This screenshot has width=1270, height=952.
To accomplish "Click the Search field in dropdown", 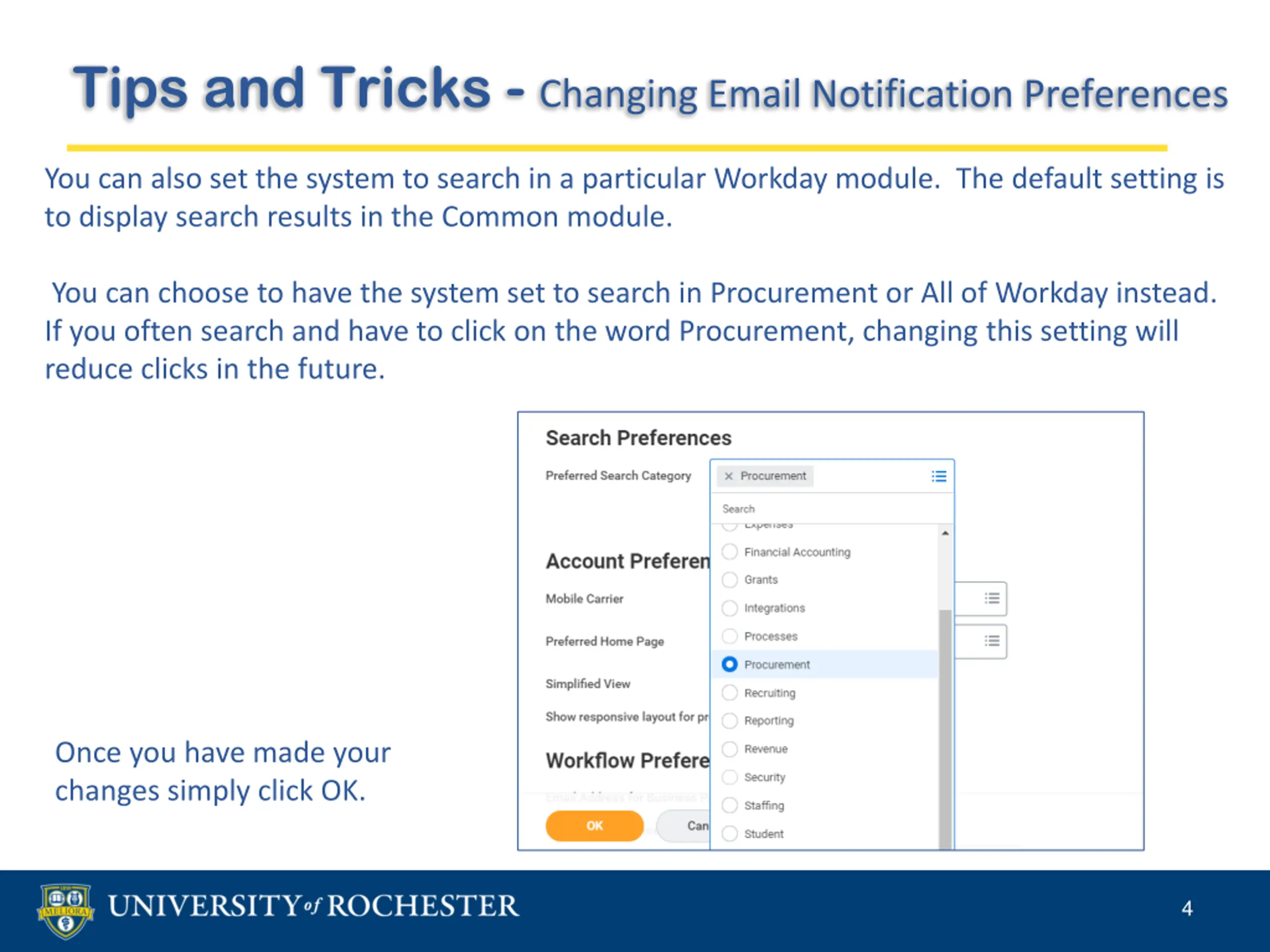I will [832, 509].
